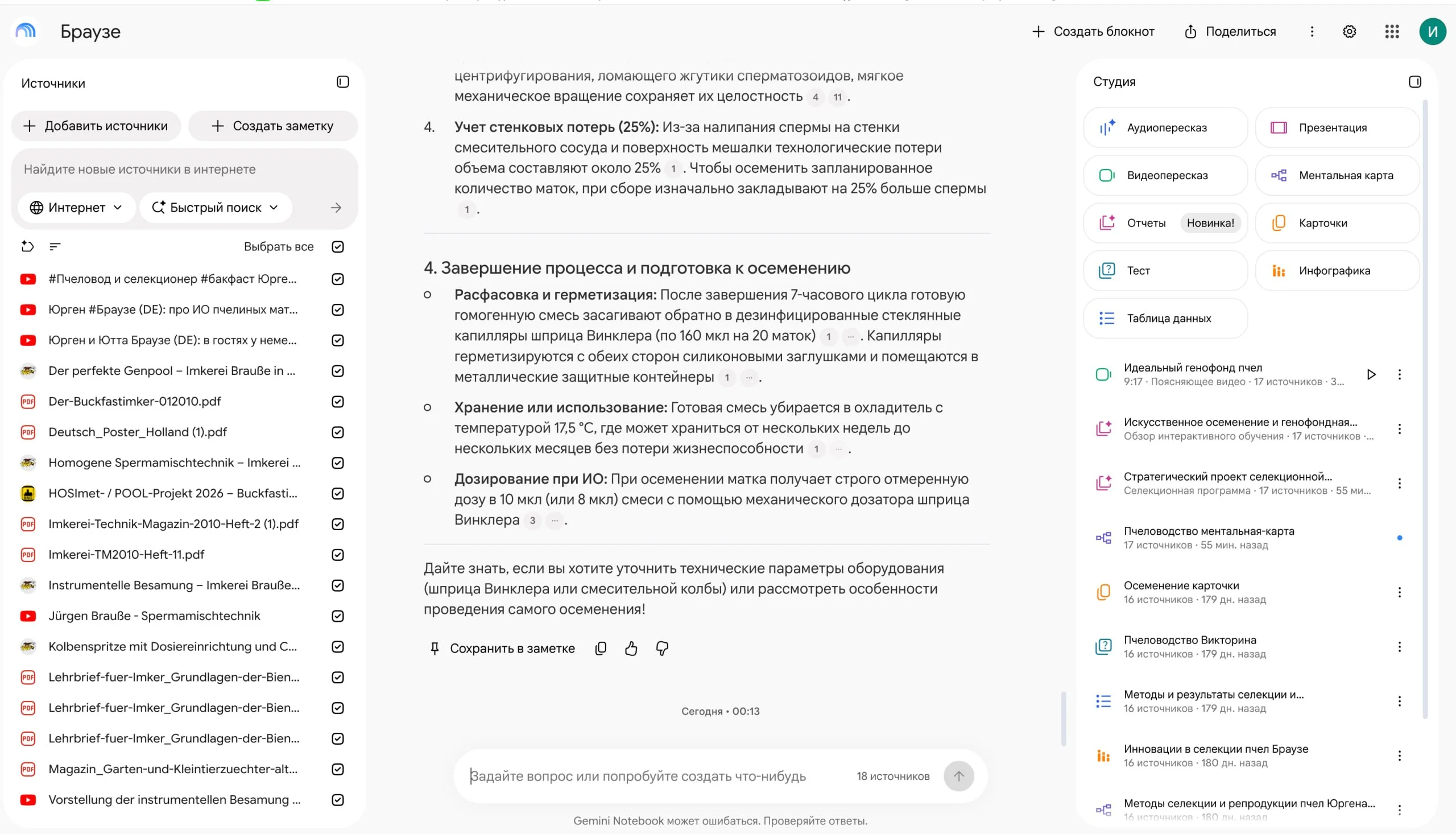The image size is (1456, 834).
Task: Play the Идеальный генофонд пчел video
Action: pos(1371,374)
